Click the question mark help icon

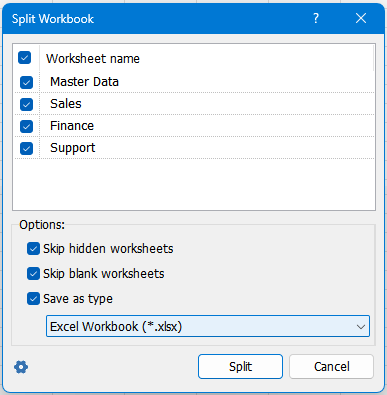click(316, 18)
